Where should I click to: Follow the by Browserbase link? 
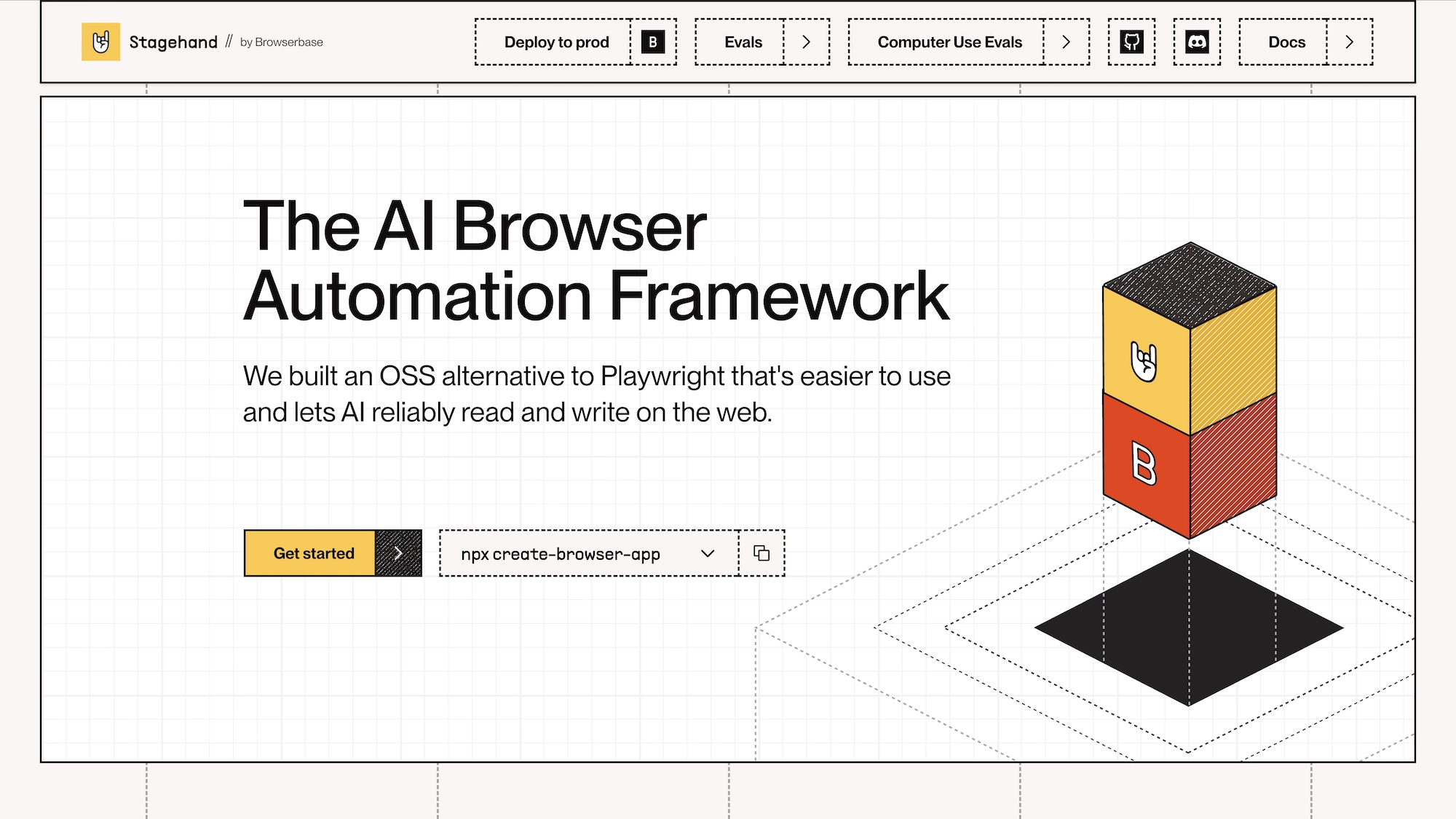coord(282,42)
